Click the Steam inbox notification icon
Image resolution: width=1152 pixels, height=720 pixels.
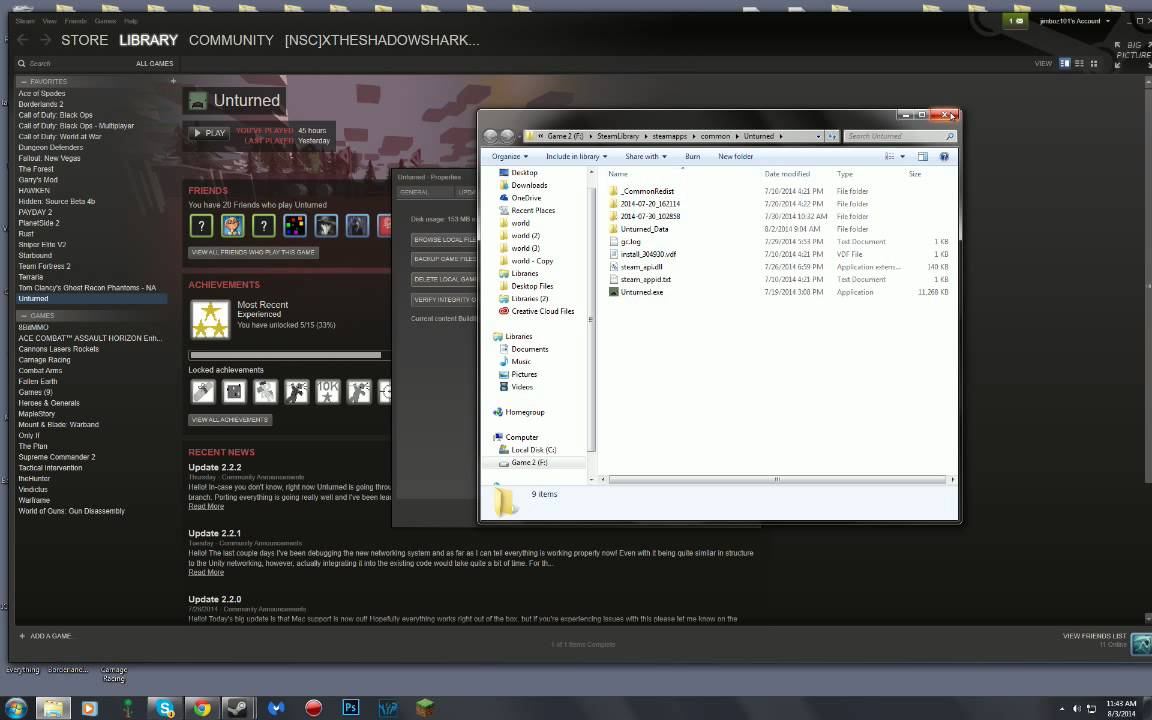pos(1015,21)
